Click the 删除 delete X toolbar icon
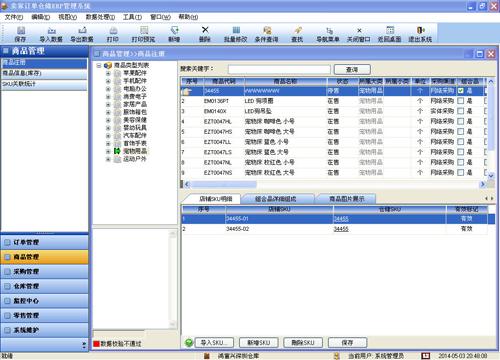 pyautogui.click(x=205, y=30)
